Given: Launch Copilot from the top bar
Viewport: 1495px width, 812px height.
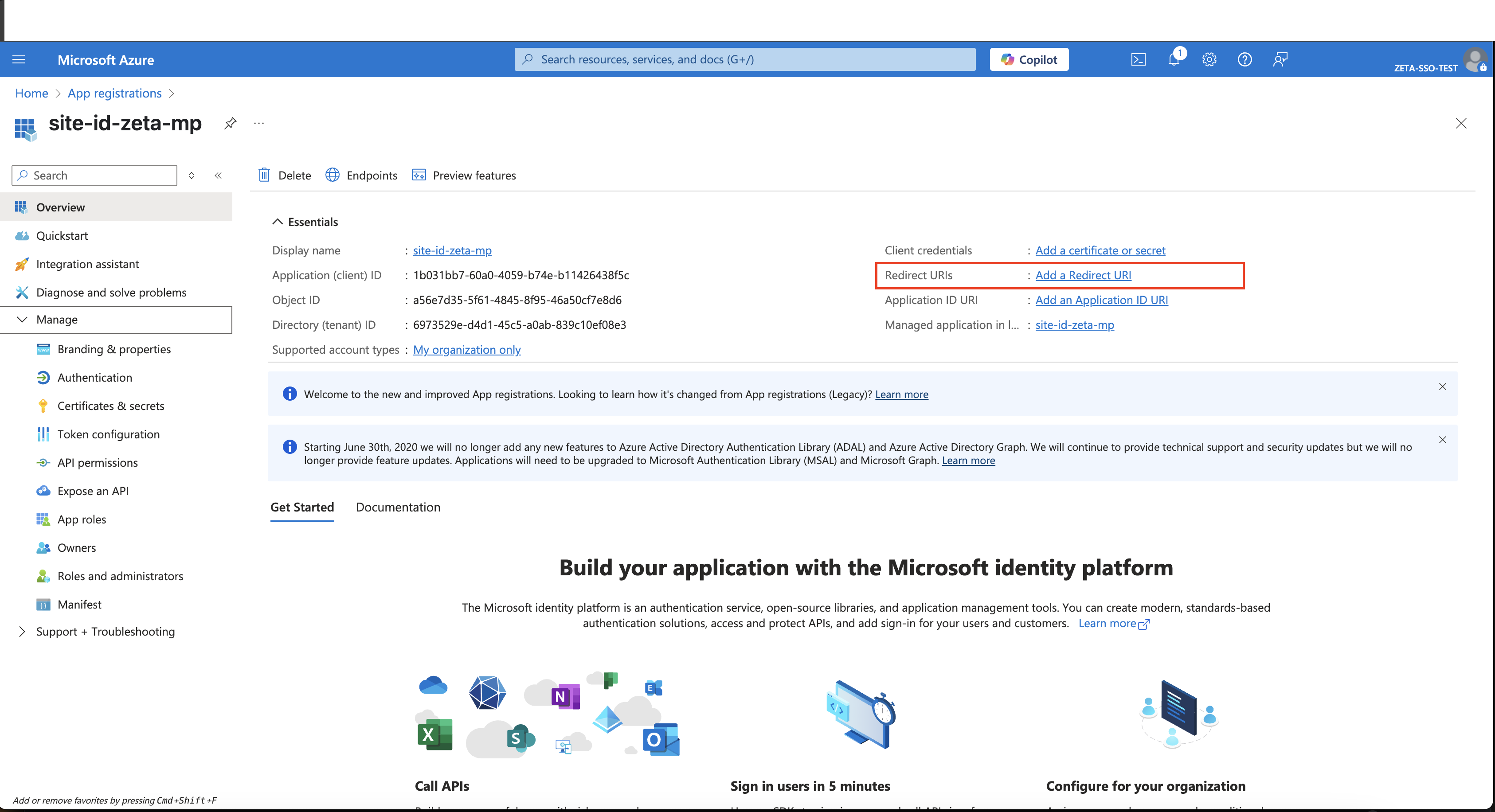Looking at the screenshot, I should tap(1029, 59).
